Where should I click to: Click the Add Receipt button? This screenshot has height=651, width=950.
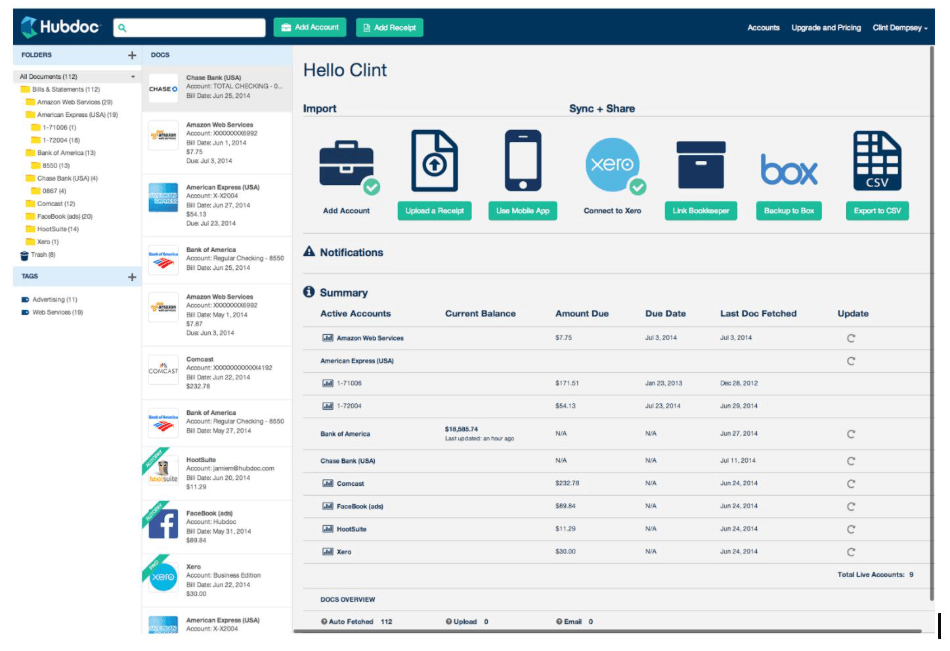[x=390, y=27]
